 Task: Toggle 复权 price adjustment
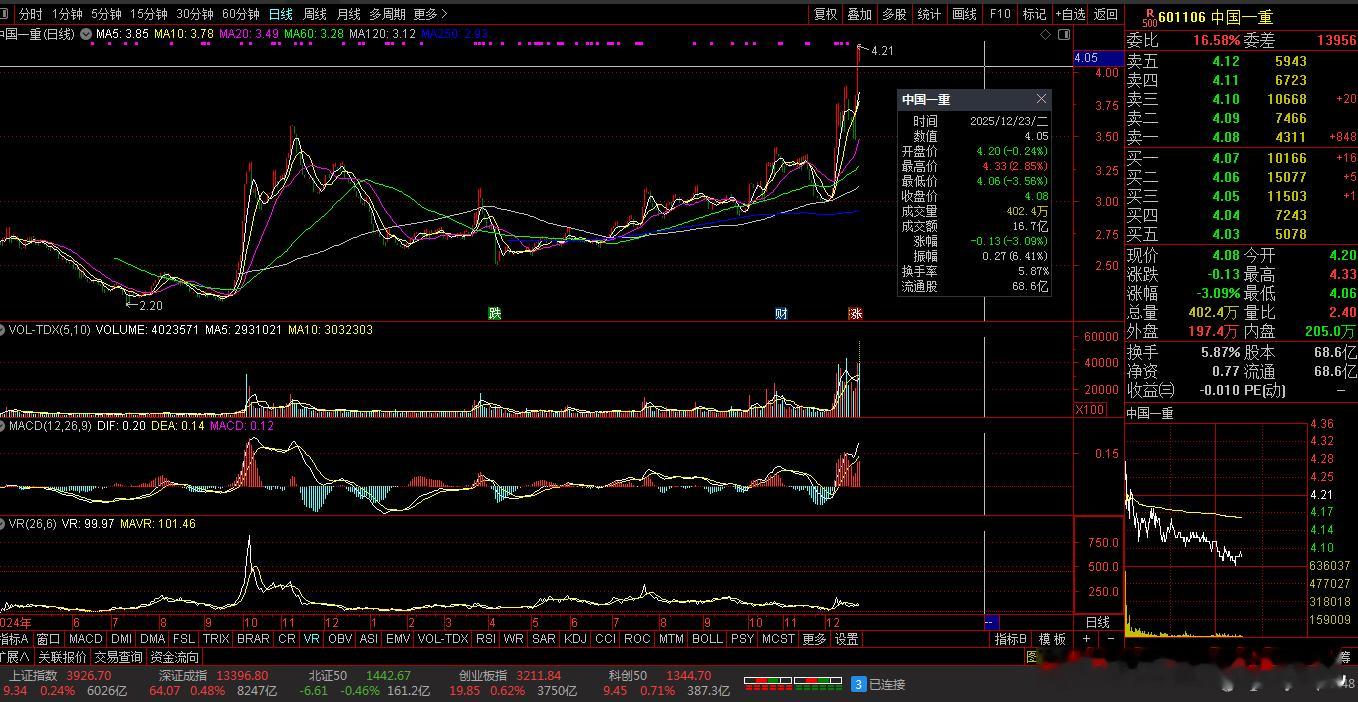[825, 14]
